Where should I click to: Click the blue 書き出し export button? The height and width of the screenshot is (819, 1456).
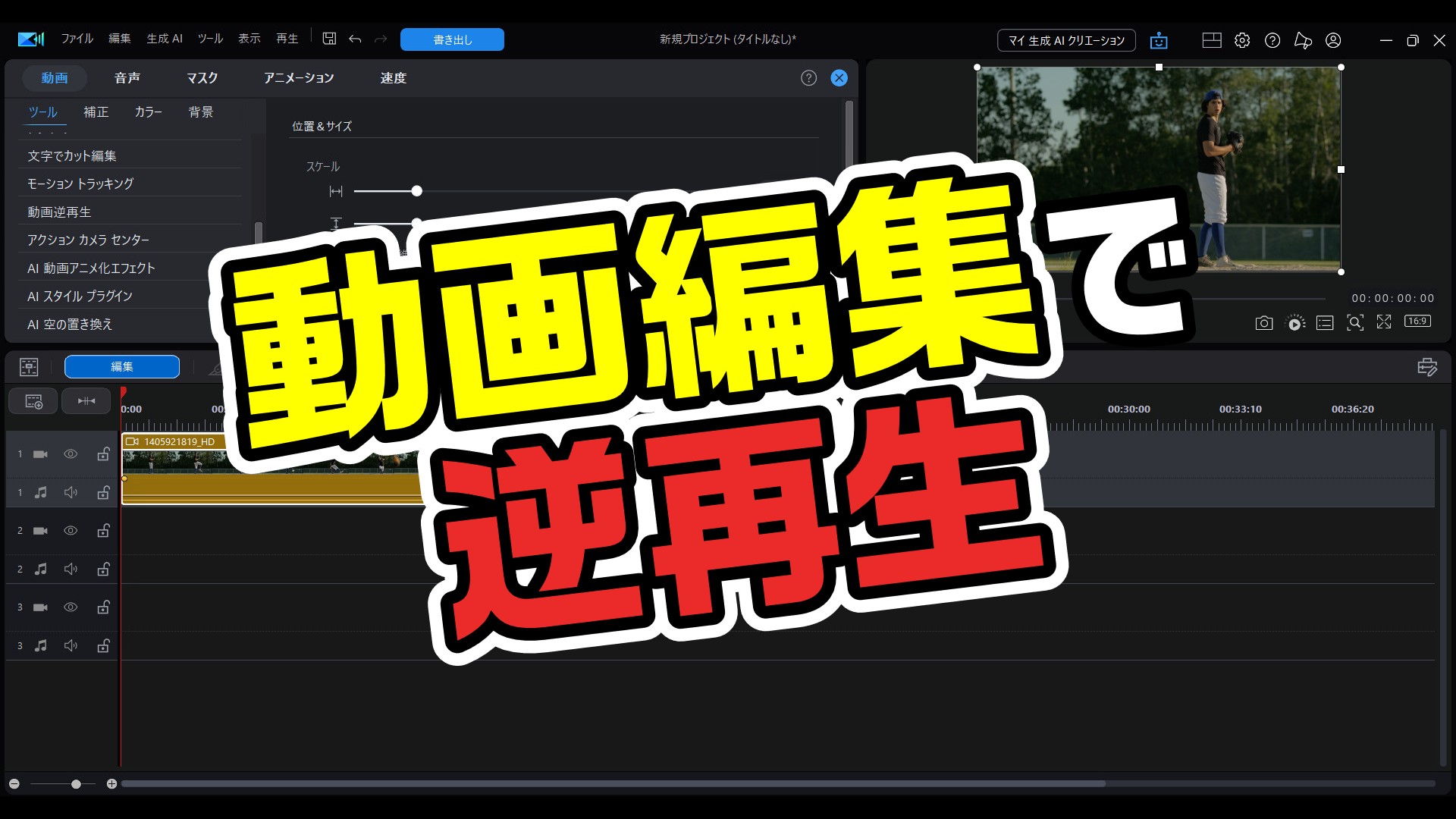point(452,39)
